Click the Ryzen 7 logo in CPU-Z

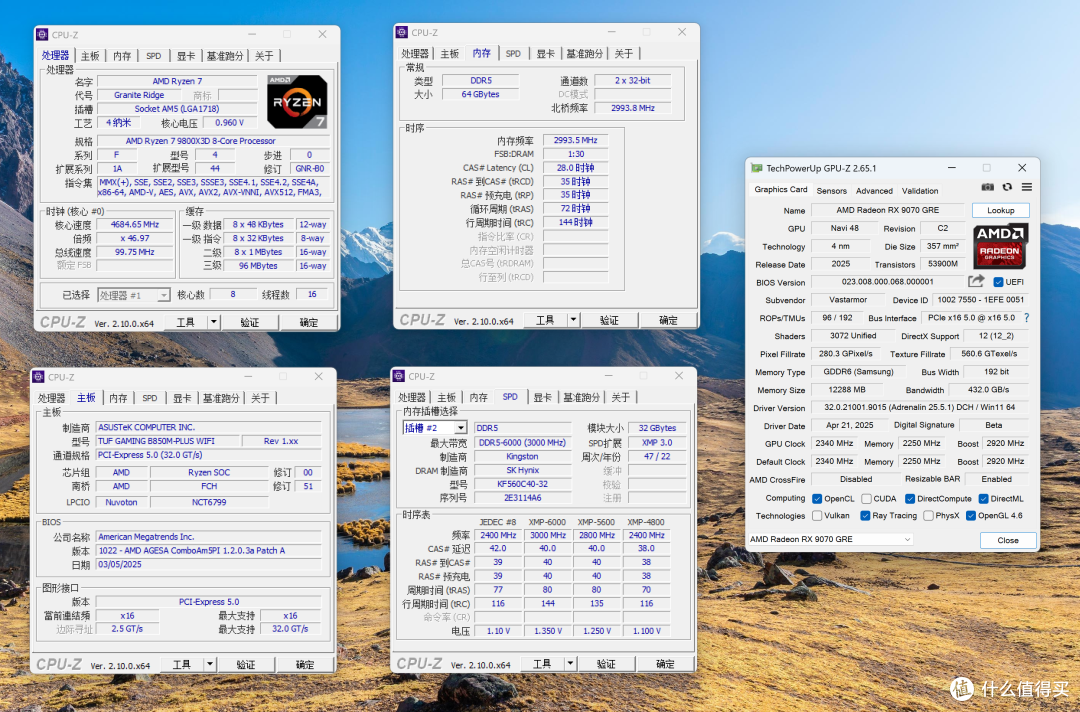tap(297, 101)
